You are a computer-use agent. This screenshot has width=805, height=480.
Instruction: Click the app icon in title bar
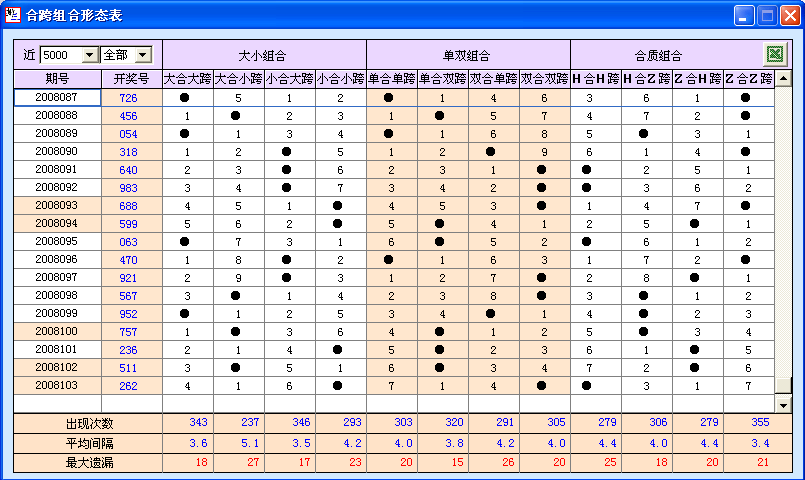pos(13,15)
